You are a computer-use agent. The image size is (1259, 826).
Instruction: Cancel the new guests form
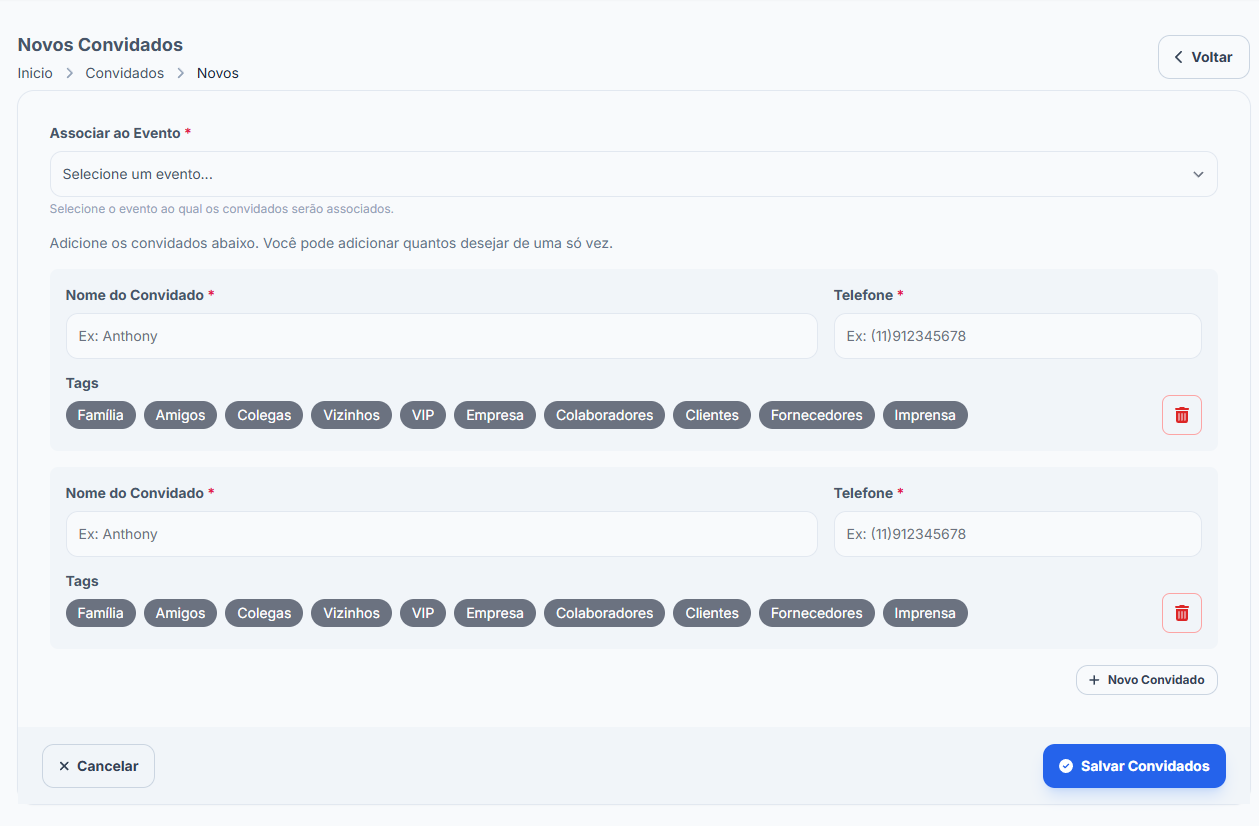coord(98,766)
